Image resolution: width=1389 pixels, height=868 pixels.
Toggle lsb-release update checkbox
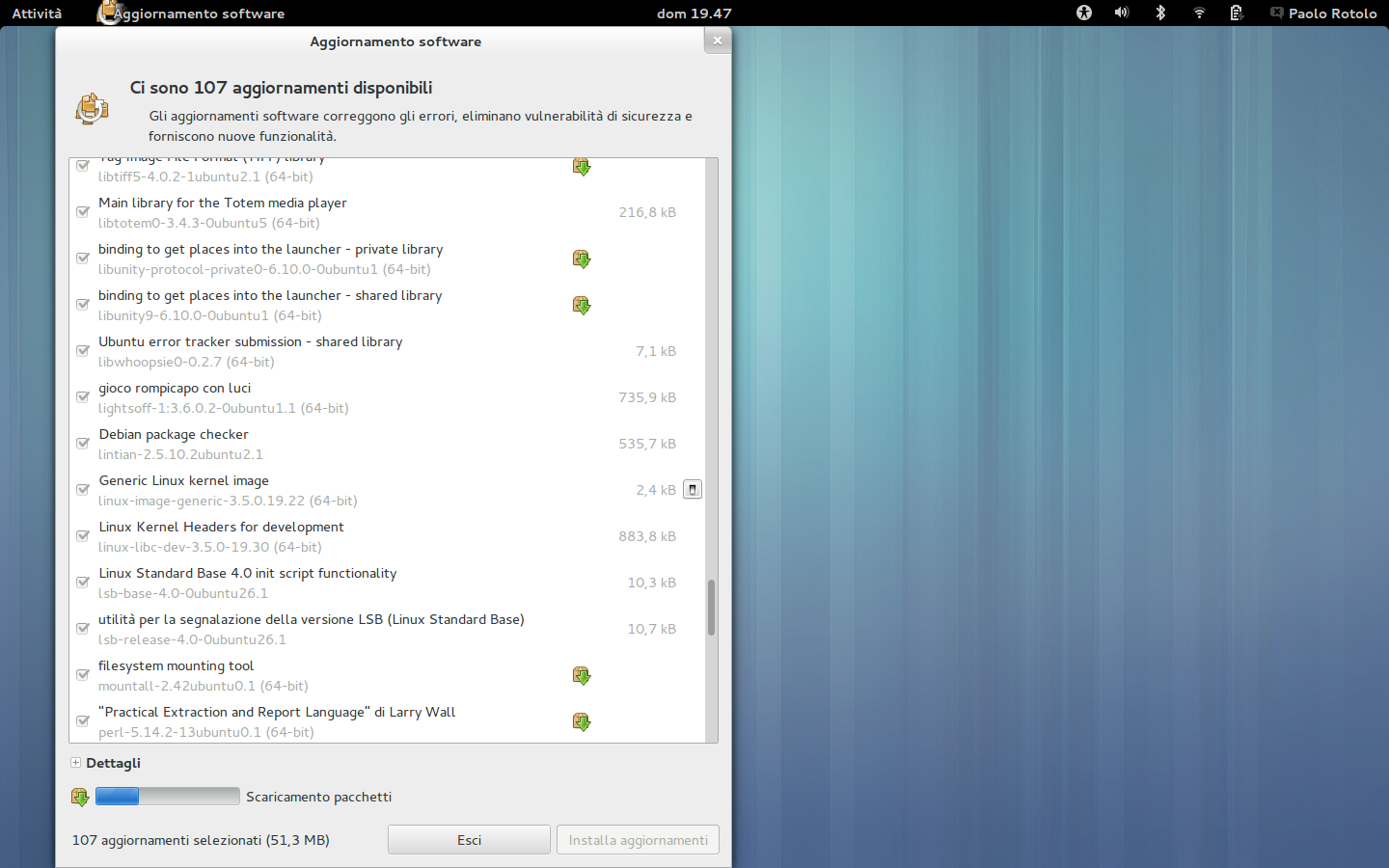(83, 628)
